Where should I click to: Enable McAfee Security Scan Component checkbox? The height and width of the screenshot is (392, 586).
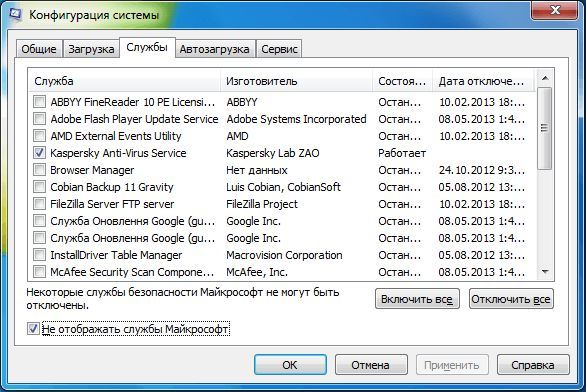click(x=39, y=272)
